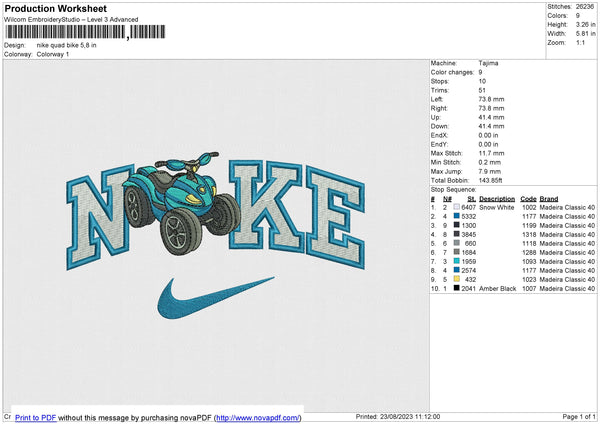This screenshot has height=424, width=600.
Task: Select the barcode under the worksheet title
Action: (85, 32)
